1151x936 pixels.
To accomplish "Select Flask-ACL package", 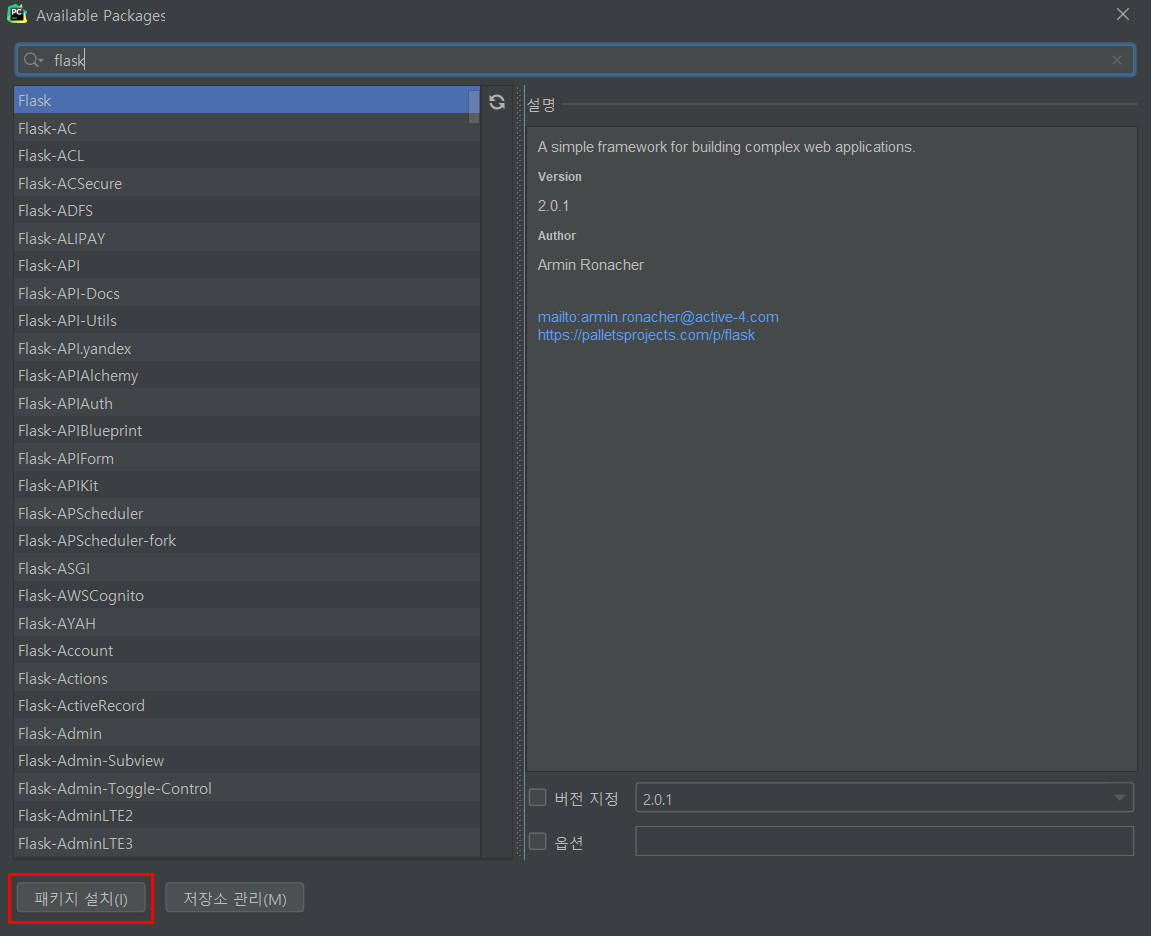I will (247, 156).
